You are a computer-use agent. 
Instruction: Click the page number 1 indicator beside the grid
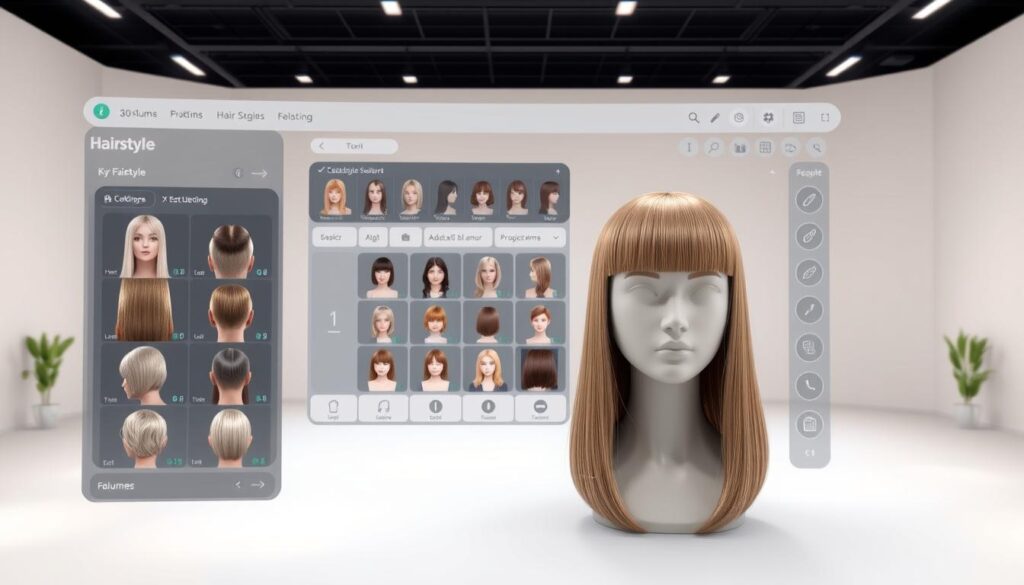click(x=334, y=321)
